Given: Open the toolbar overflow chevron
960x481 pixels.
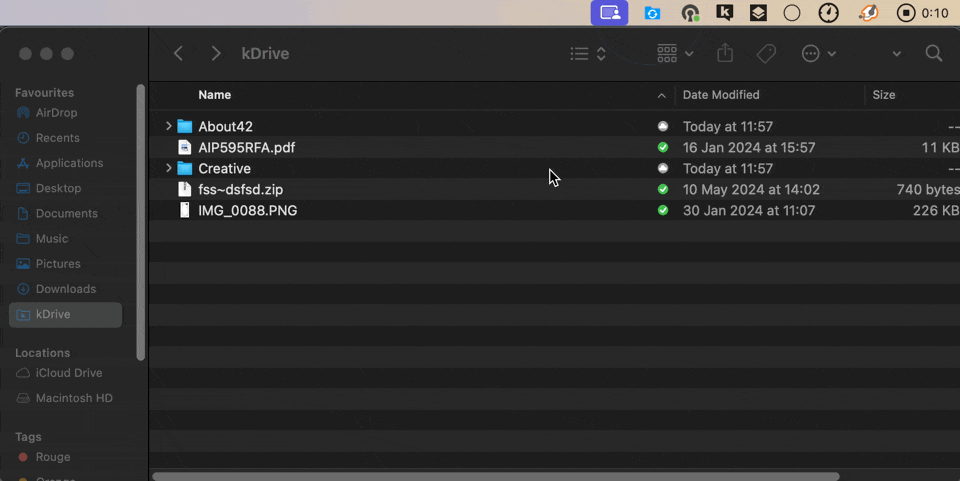Looking at the screenshot, I should coord(896,54).
